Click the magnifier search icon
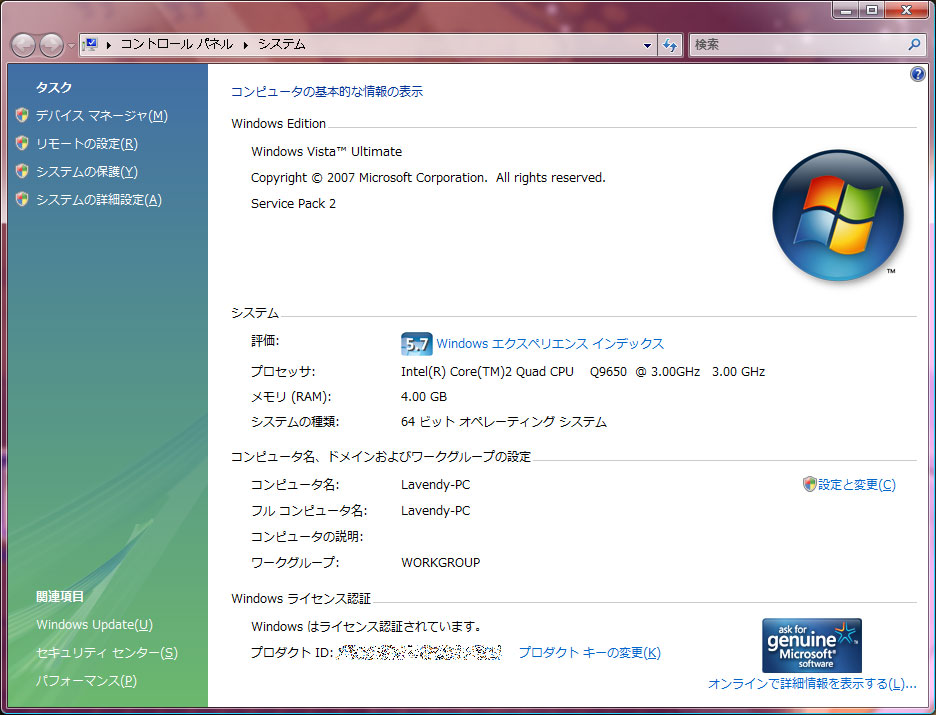Image resolution: width=936 pixels, height=715 pixels. (x=914, y=44)
